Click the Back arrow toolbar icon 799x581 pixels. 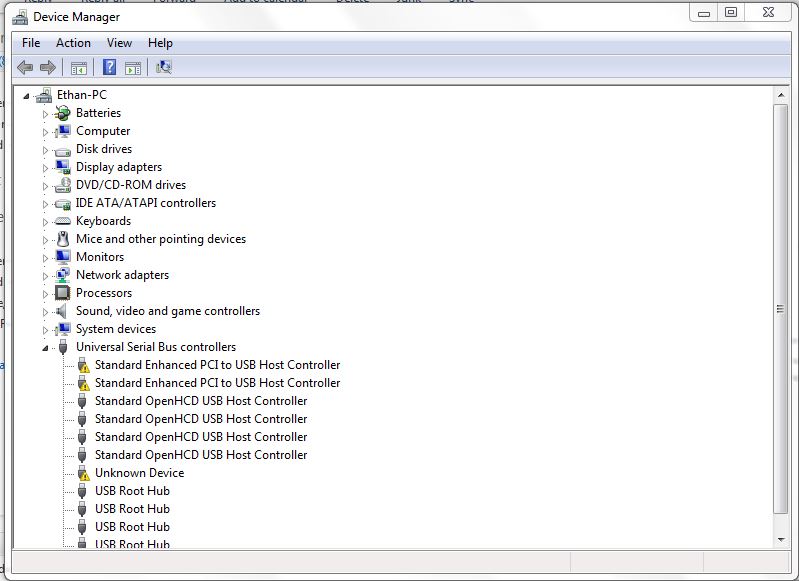click(x=25, y=67)
